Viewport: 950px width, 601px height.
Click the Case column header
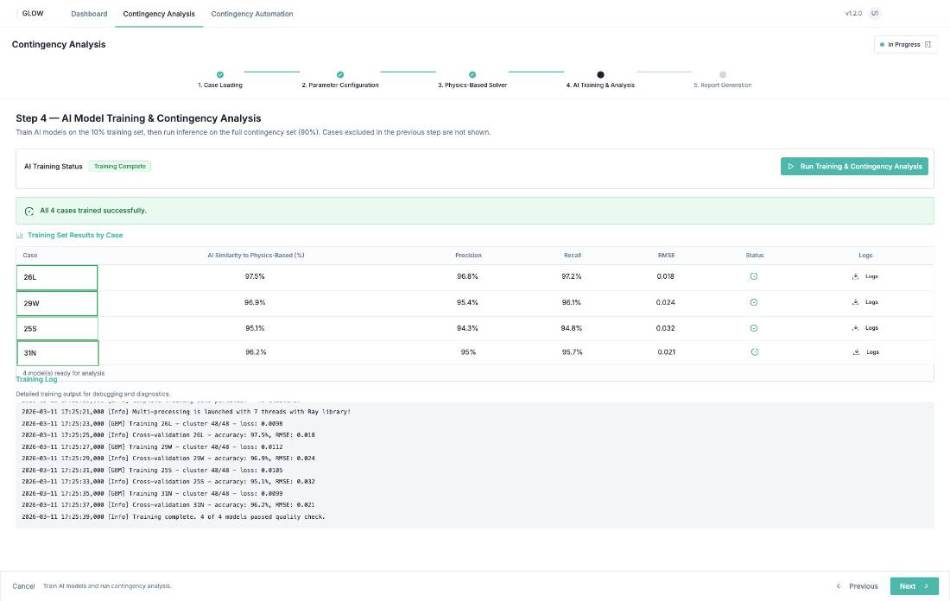click(30, 255)
